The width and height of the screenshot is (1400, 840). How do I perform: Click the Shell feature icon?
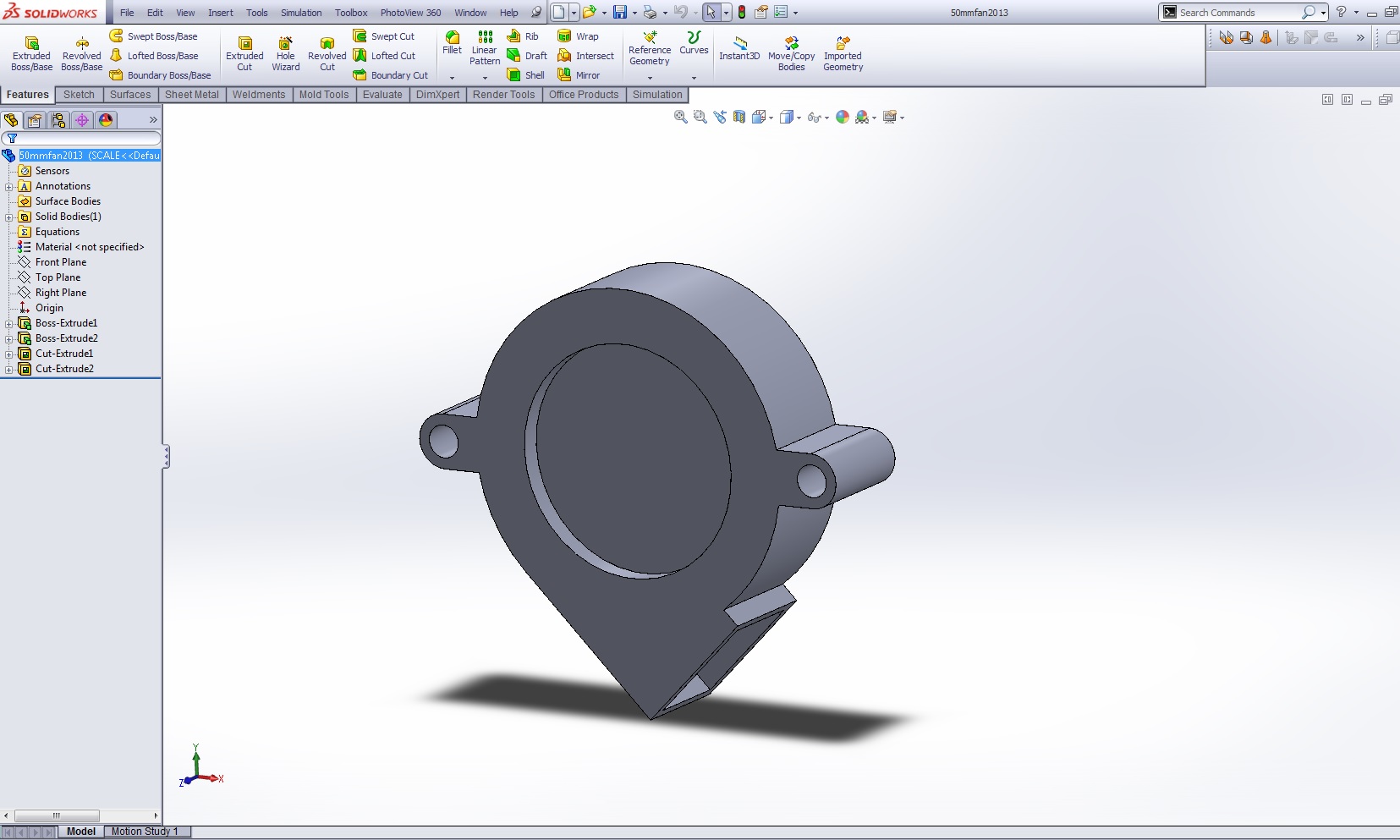coord(514,75)
